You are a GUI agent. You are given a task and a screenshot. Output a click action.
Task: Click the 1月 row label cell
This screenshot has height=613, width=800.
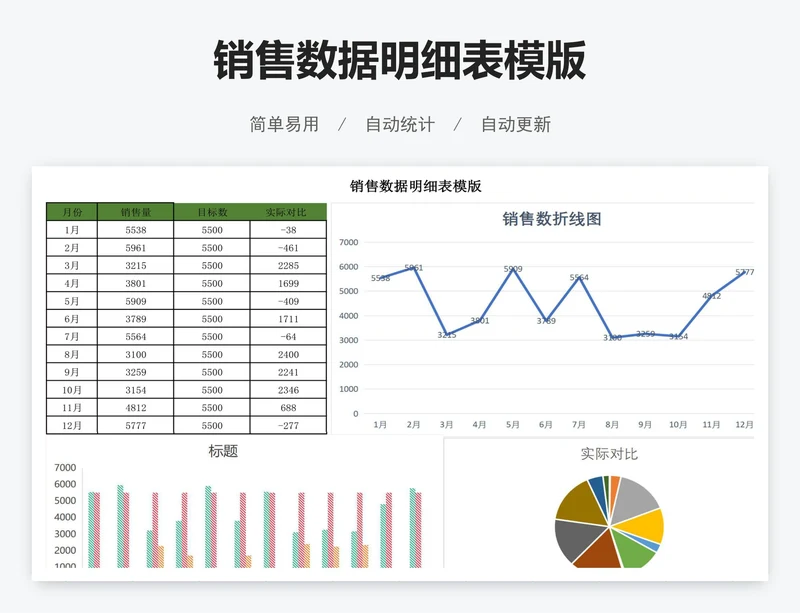click(72, 230)
